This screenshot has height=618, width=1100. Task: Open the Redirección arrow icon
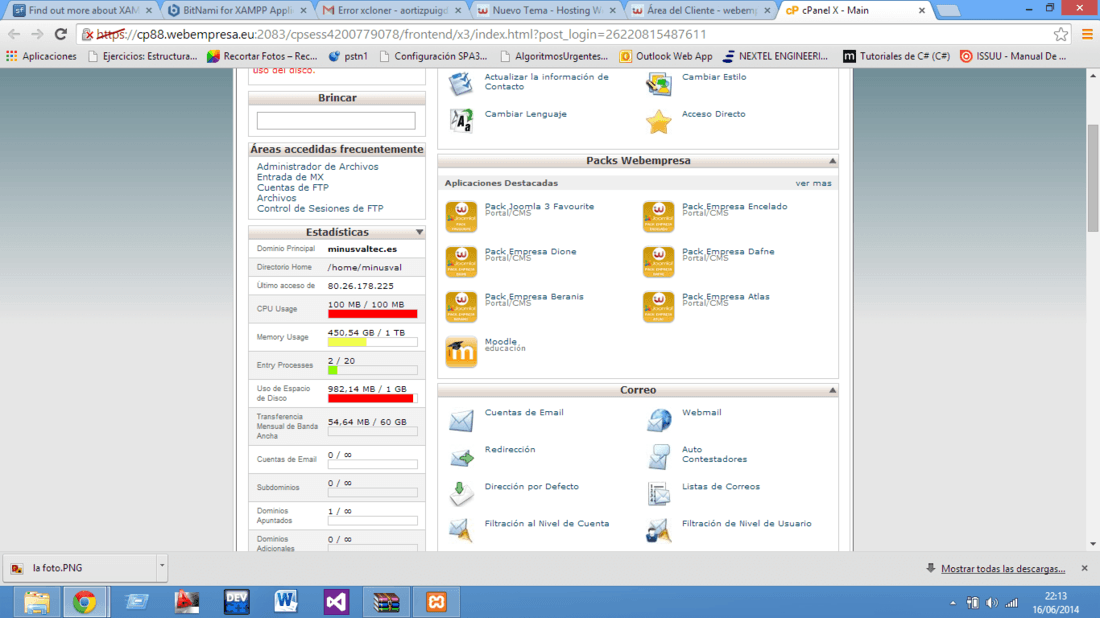click(461, 457)
